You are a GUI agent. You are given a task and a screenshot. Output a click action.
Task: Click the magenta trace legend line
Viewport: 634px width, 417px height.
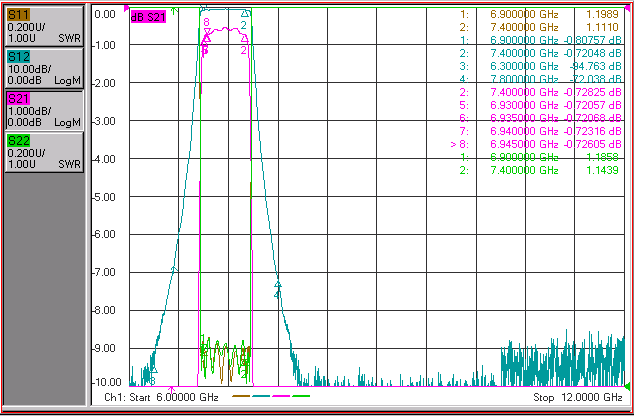pos(281,396)
